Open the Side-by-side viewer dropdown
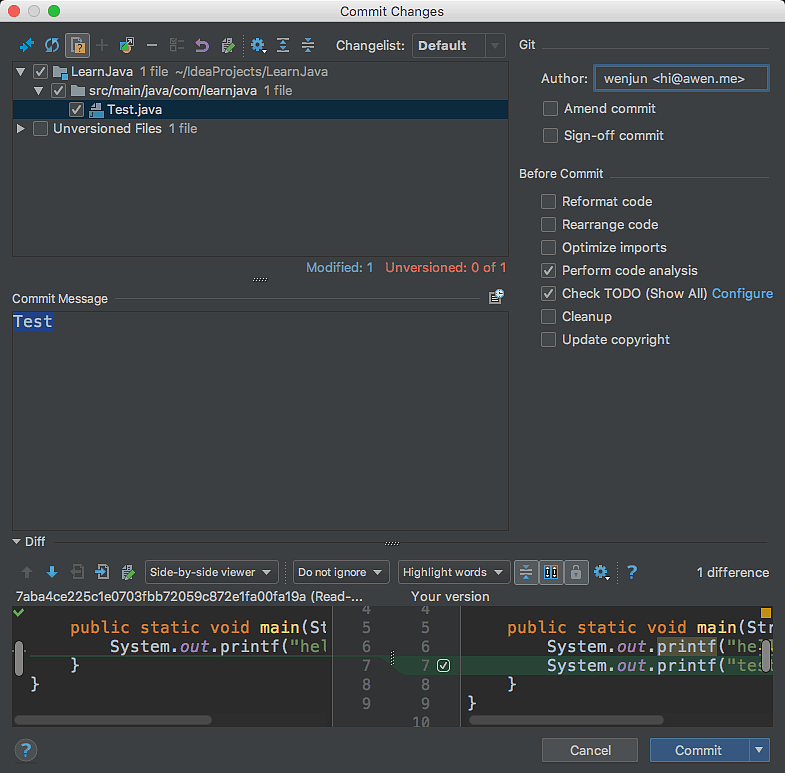Viewport: 785px width, 773px height. pyautogui.click(x=211, y=572)
